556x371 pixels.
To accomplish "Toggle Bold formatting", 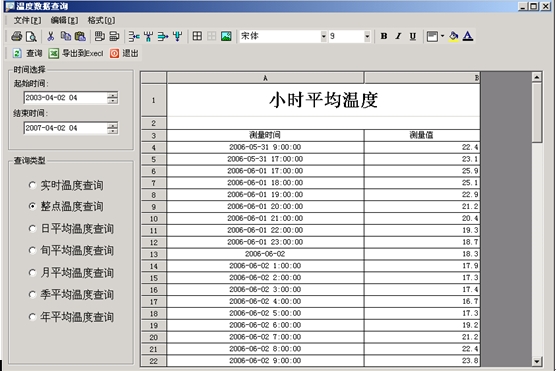I will point(384,36).
